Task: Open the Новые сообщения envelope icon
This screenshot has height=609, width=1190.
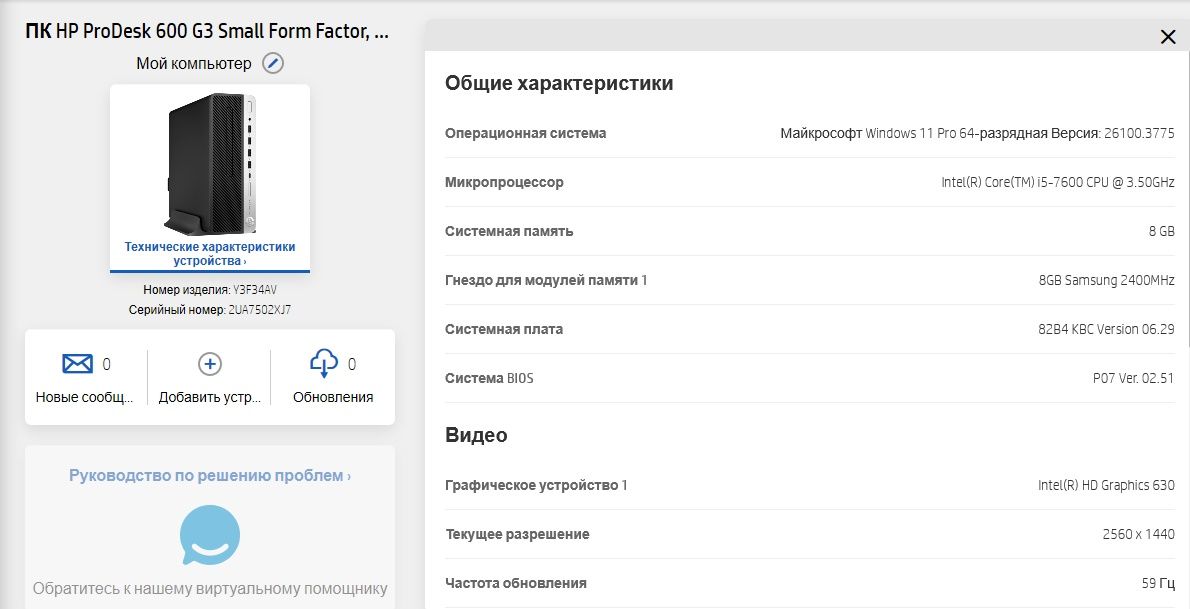Action: [77, 364]
